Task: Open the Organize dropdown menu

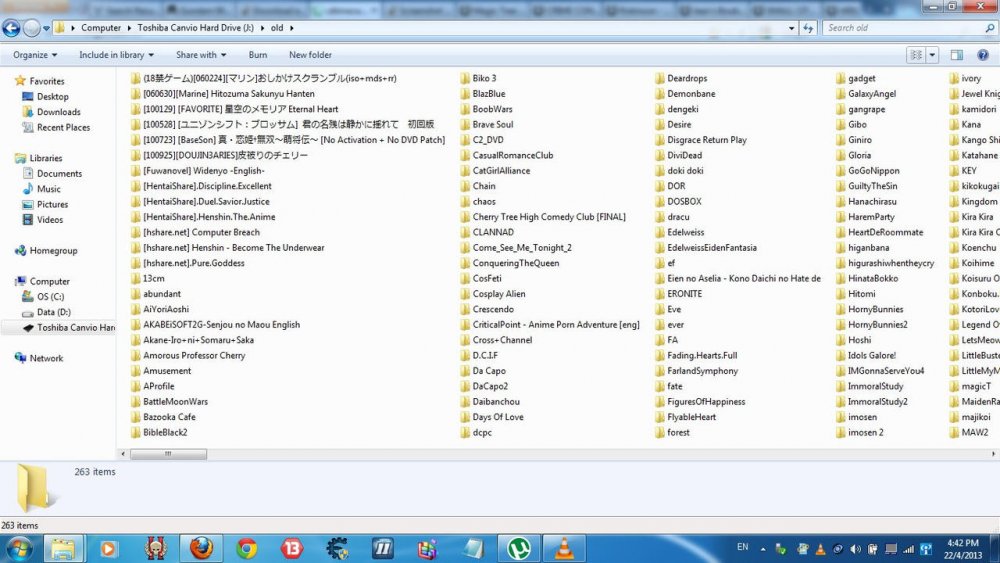Action: [35, 55]
